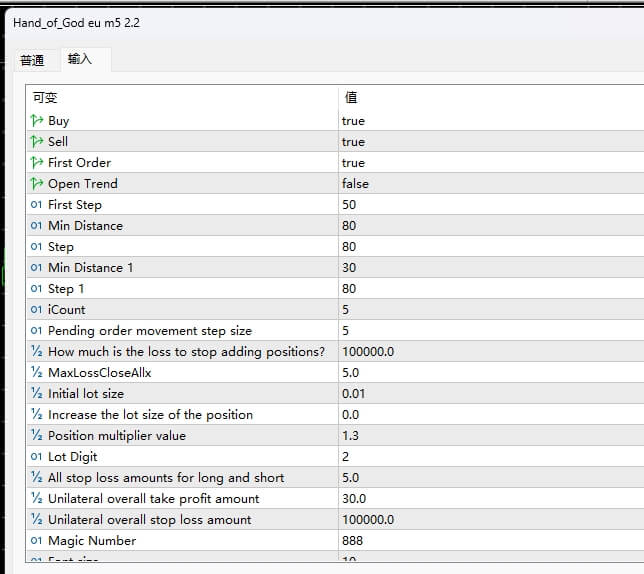Viewport: 644px width, 574px height.
Task: Click the 01 icon next to iCount
Action: pyautogui.click(x=37, y=310)
